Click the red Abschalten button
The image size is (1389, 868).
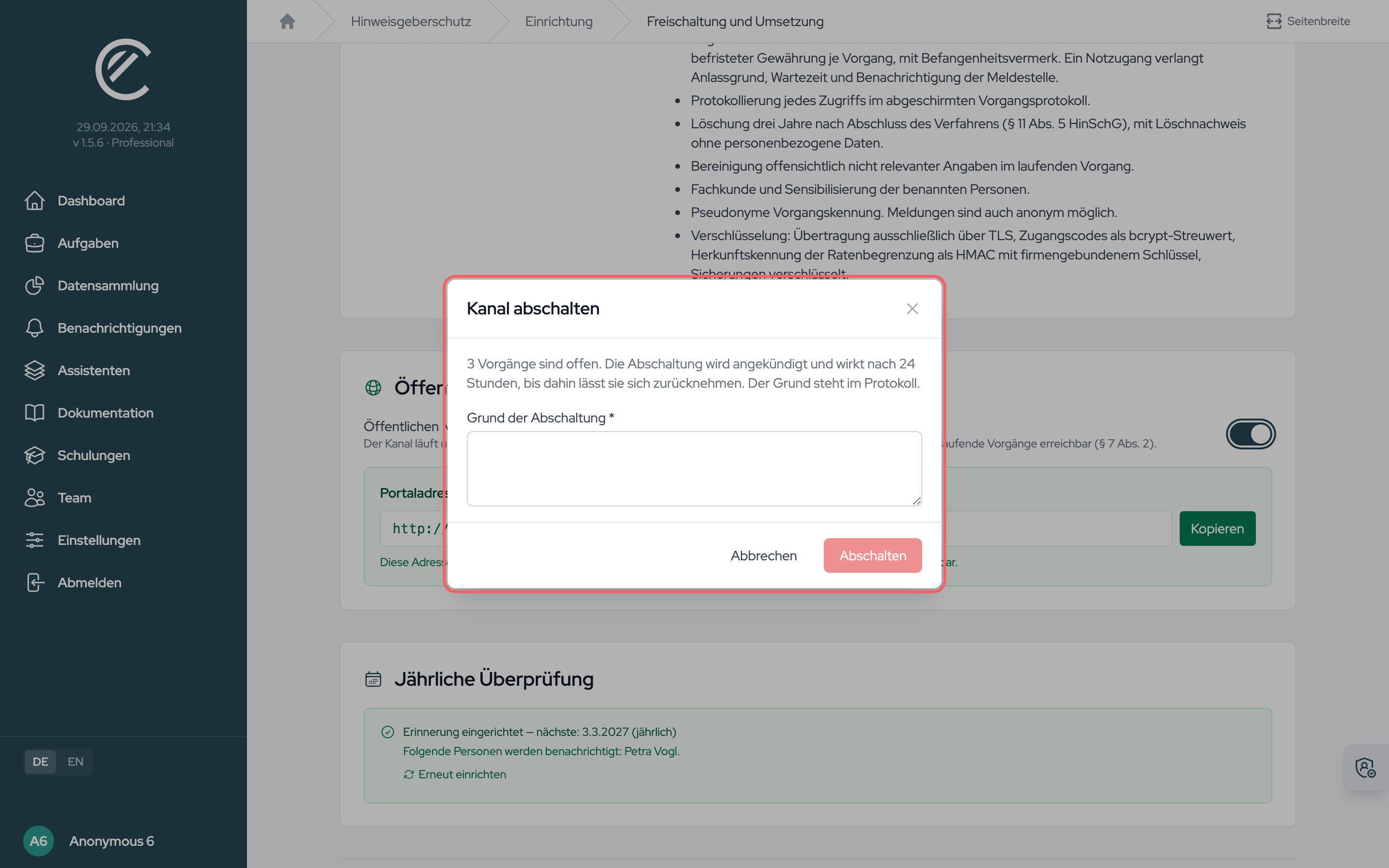872,555
